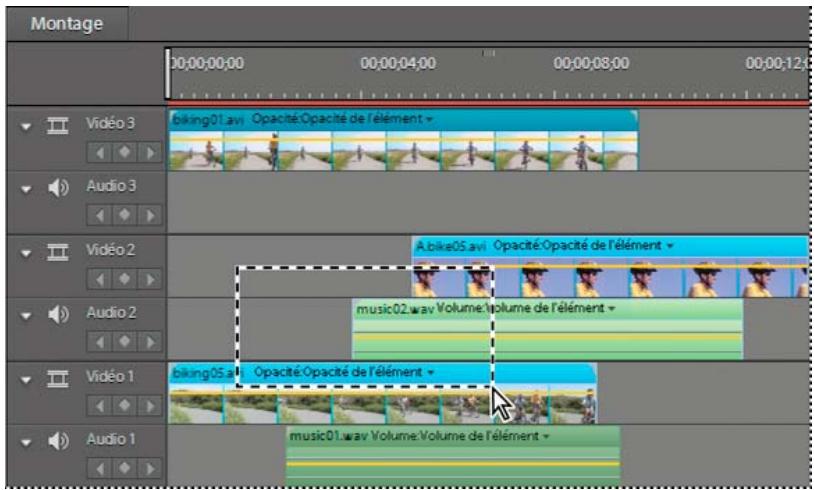
Task: Add keyframe on Vidéo 3 track
Action: click(x=125, y=153)
